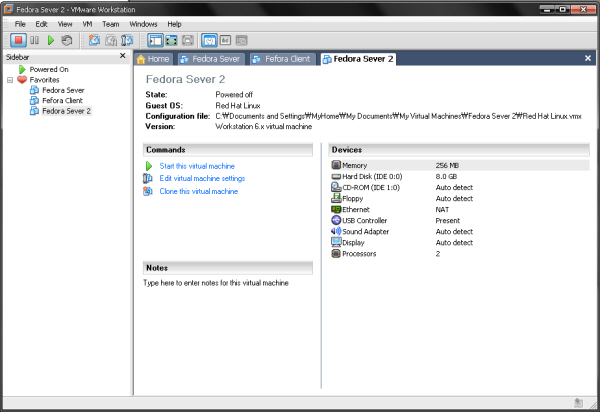Click the status bar icon at bottom right

coord(579,403)
